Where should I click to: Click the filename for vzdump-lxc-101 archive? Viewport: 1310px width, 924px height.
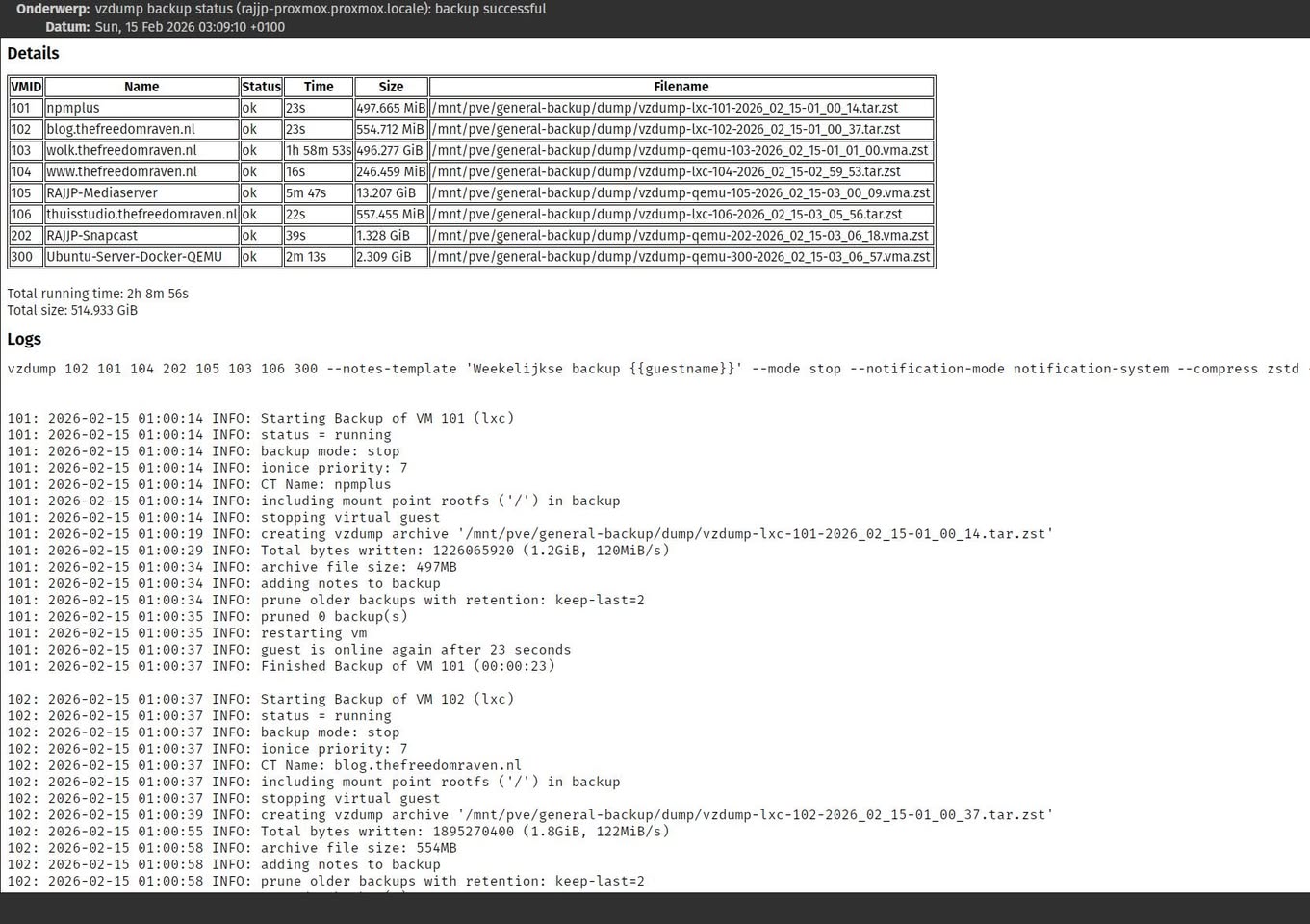click(681, 108)
